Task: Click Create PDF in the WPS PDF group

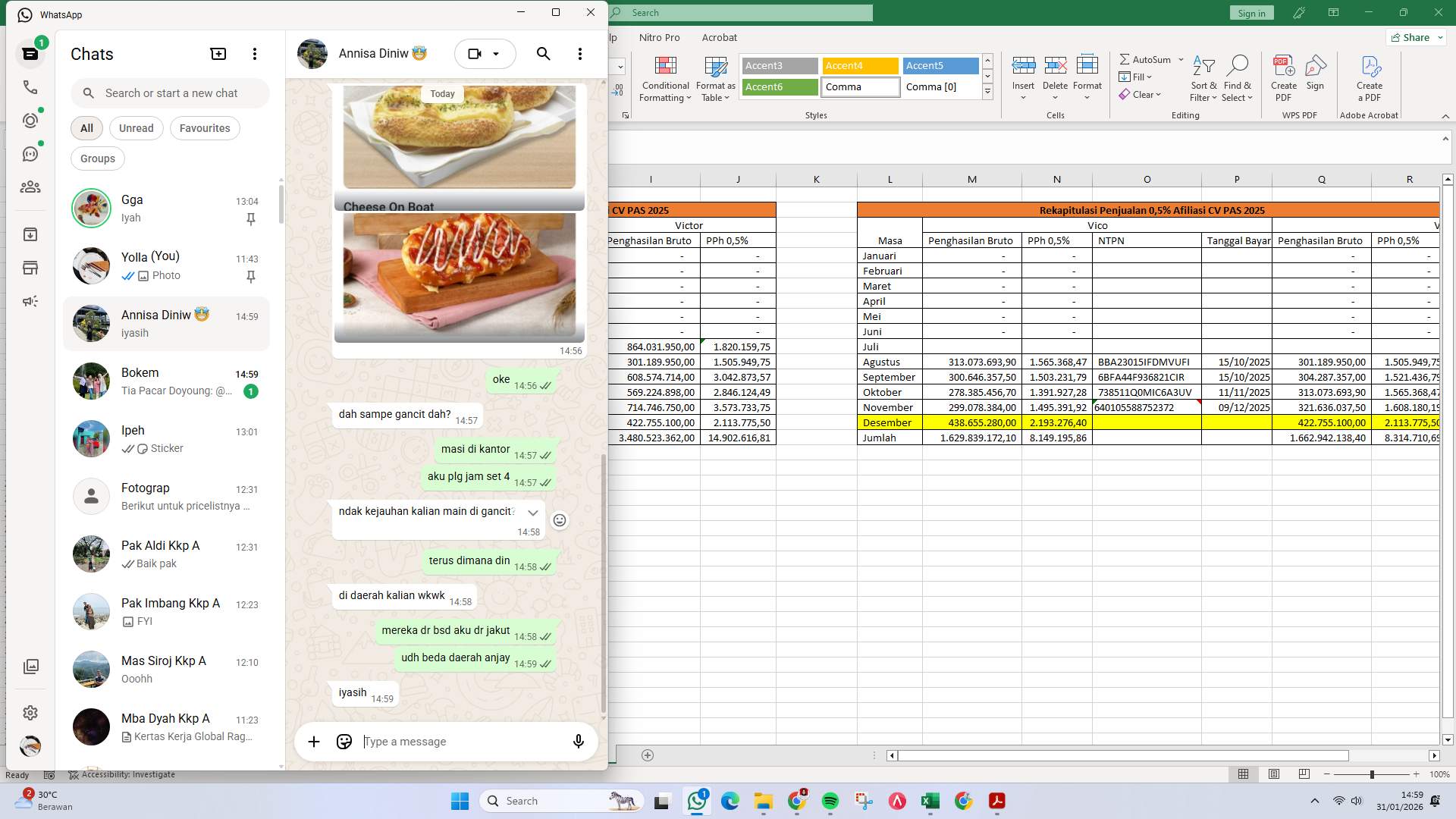Action: pyautogui.click(x=1284, y=78)
